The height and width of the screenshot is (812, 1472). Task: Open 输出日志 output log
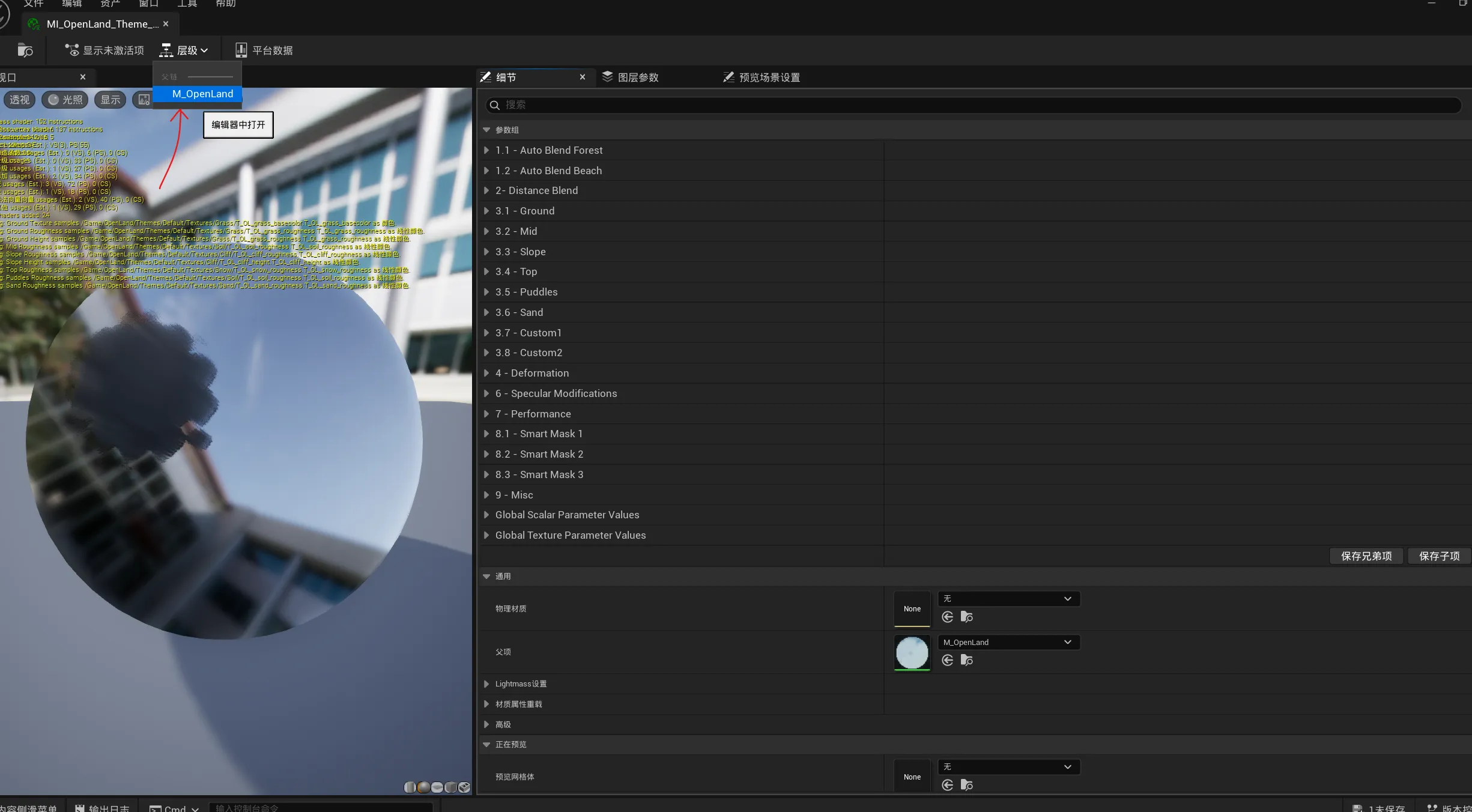coord(103,808)
